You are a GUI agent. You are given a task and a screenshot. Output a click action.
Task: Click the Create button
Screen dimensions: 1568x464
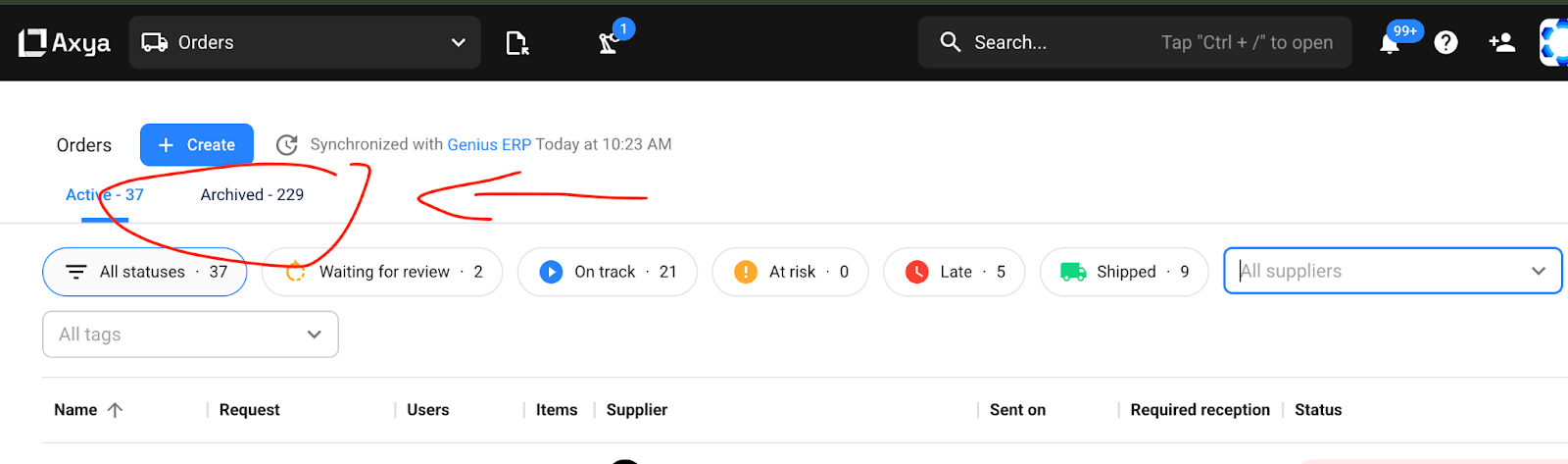coord(197,145)
